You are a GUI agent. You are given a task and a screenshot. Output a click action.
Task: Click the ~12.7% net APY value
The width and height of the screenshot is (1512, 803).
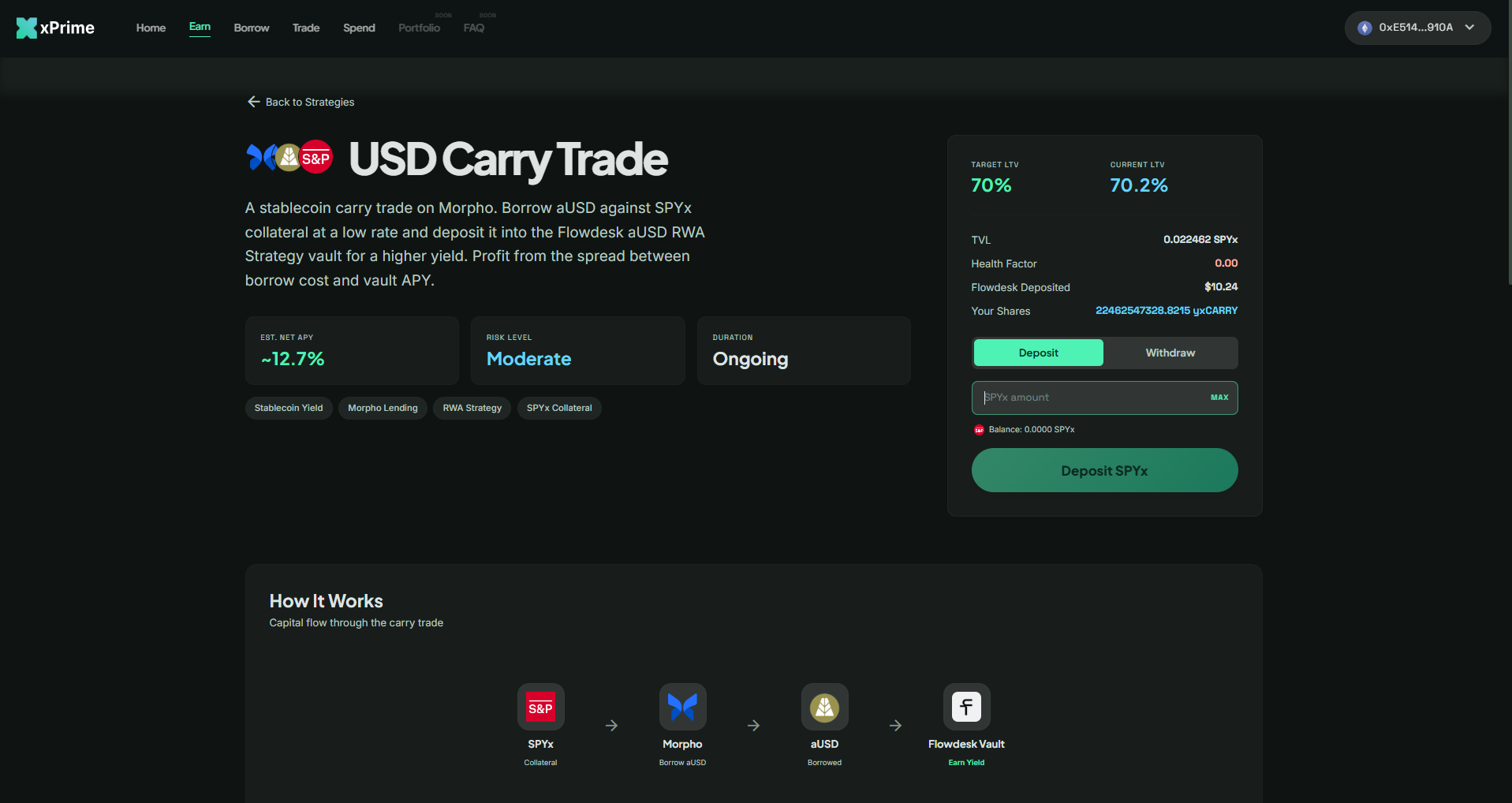click(x=293, y=359)
